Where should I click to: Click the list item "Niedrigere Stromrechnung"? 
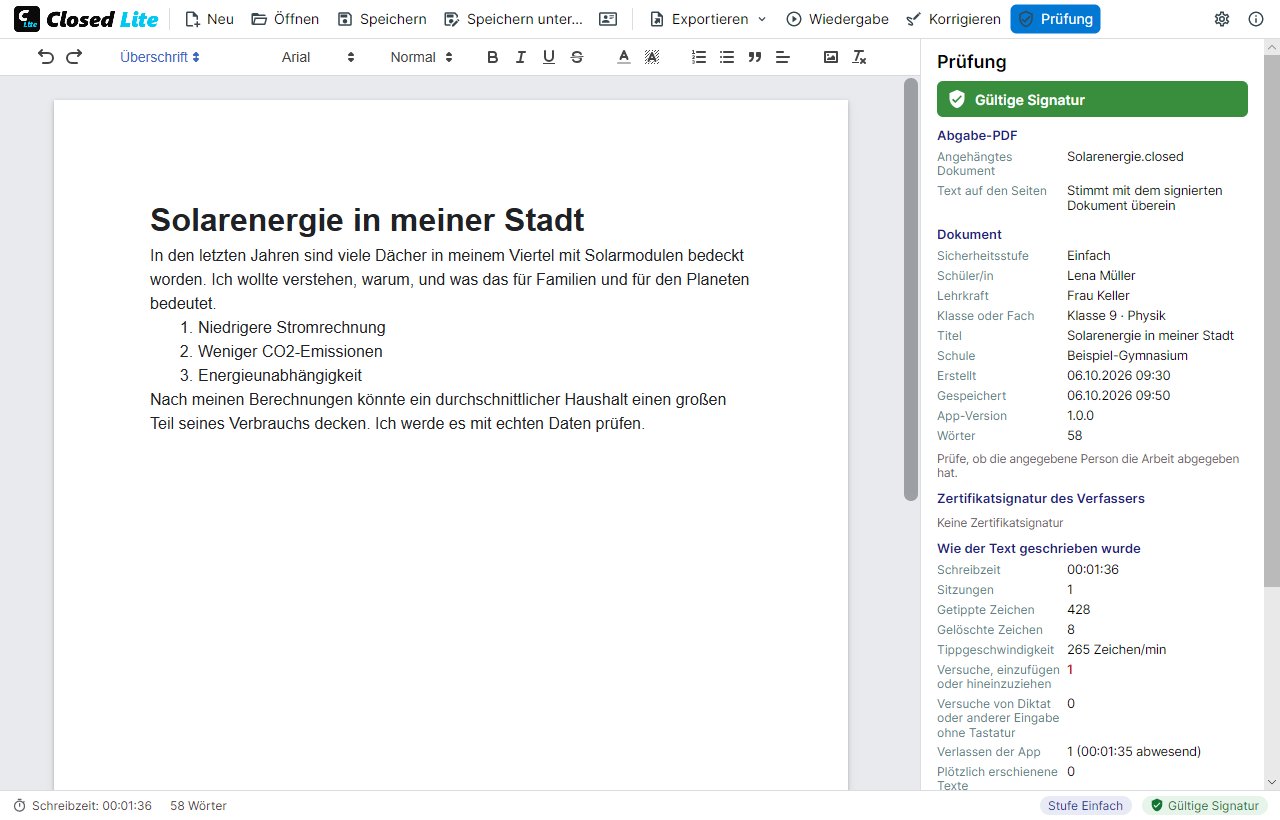pos(292,327)
